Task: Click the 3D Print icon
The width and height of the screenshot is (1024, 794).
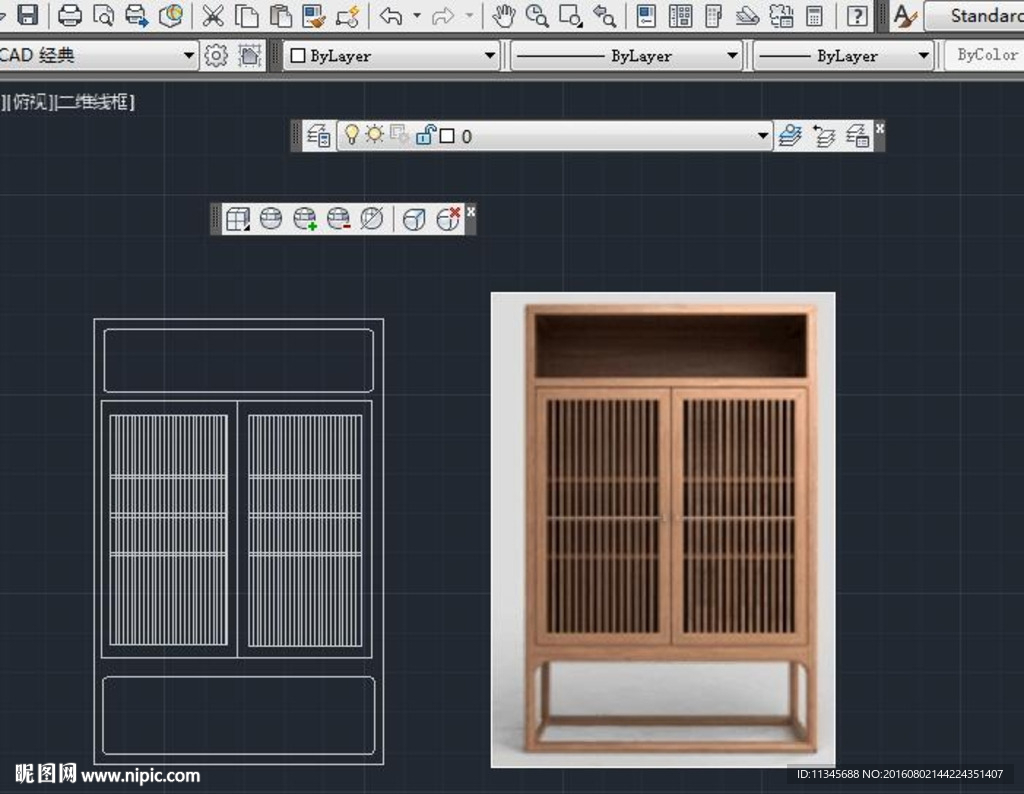Action: point(170,14)
